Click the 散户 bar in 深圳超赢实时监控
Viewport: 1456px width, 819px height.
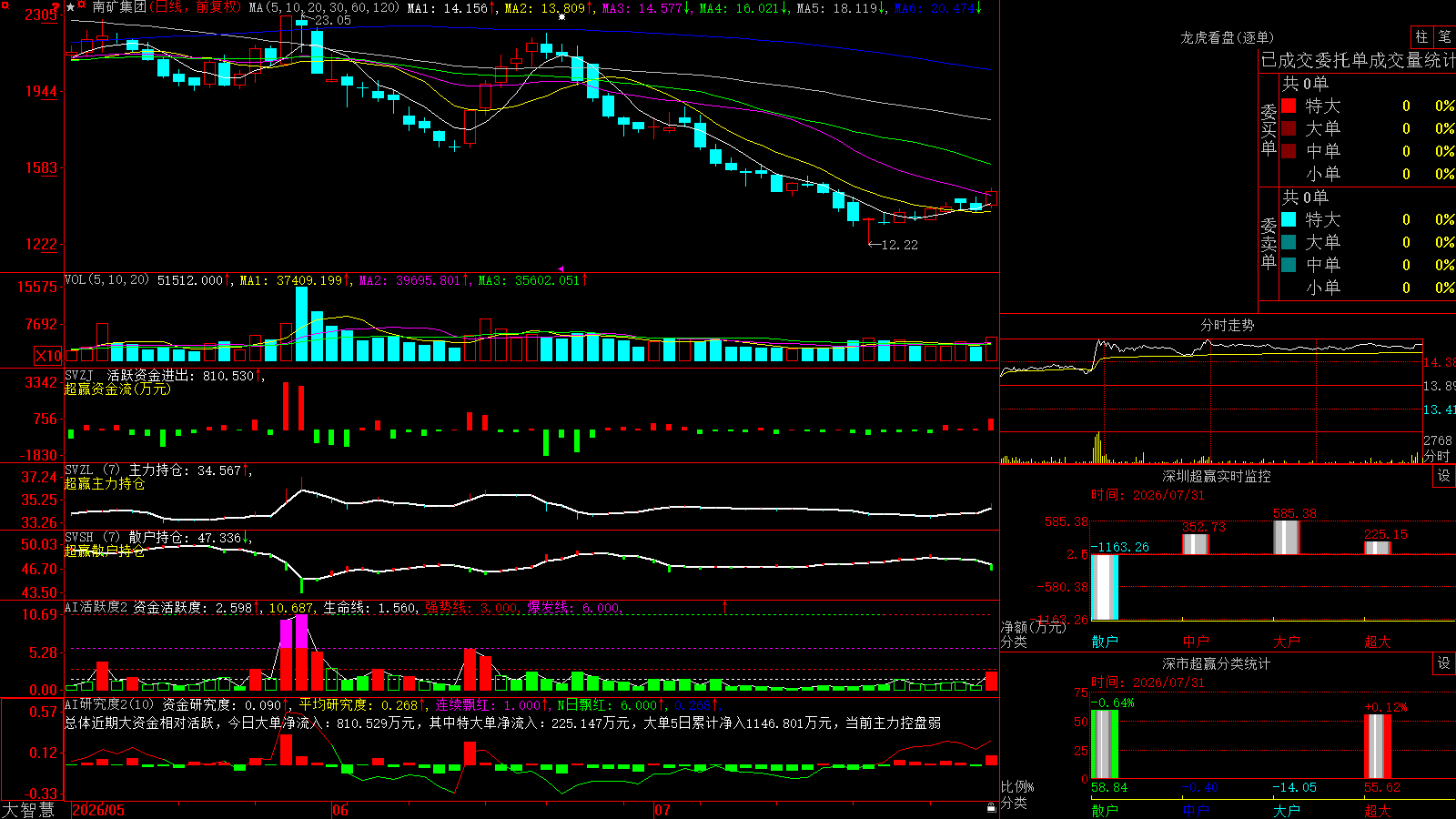point(1105,587)
